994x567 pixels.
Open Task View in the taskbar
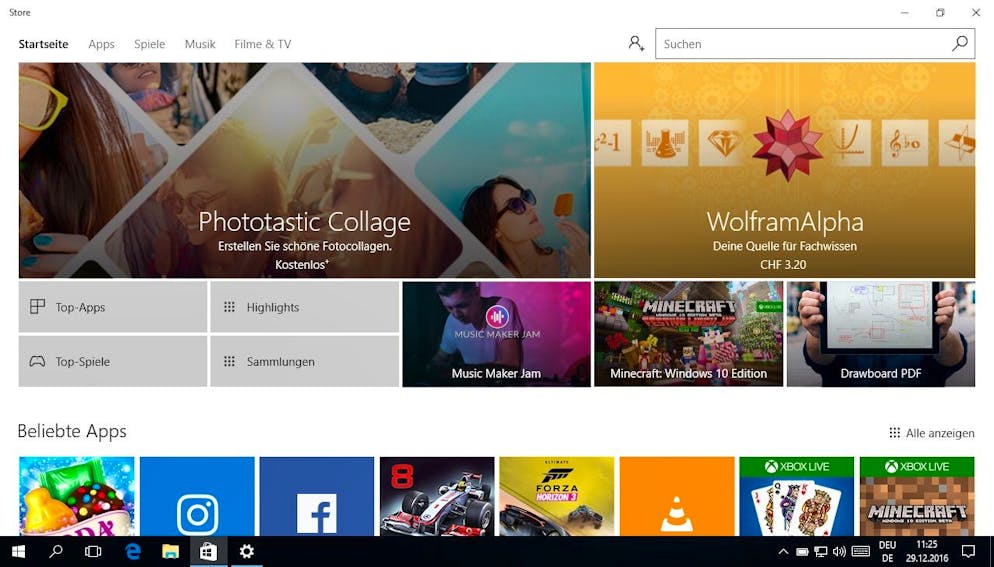pyautogui.click(x=93, y=552)
